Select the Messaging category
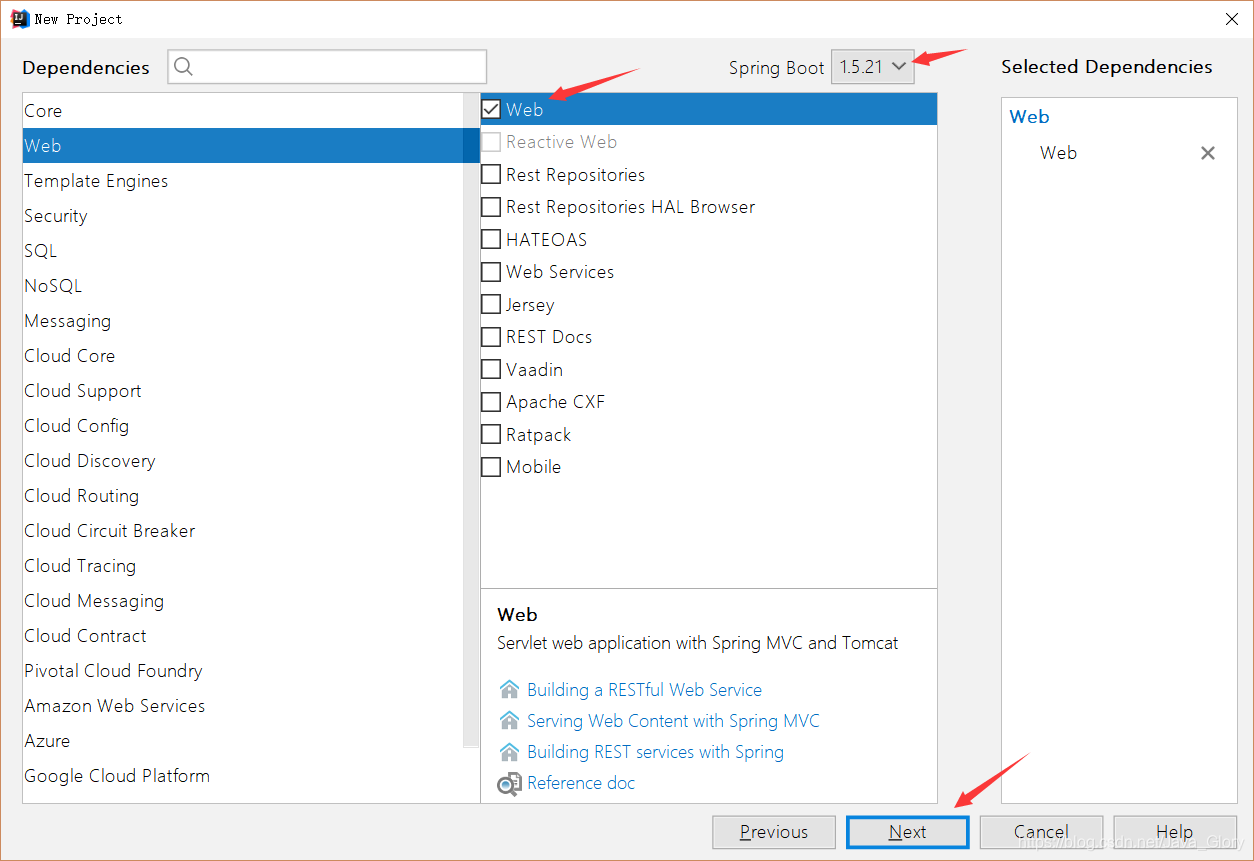Screen dimensions: 1254x861 (243, 321)
